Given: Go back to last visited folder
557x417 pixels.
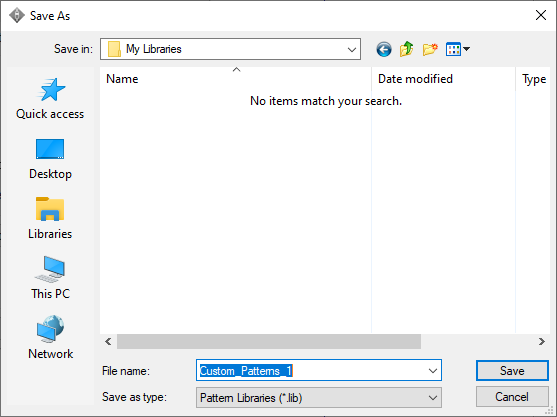Looking at the screenshot, I should tap(384, 49).
